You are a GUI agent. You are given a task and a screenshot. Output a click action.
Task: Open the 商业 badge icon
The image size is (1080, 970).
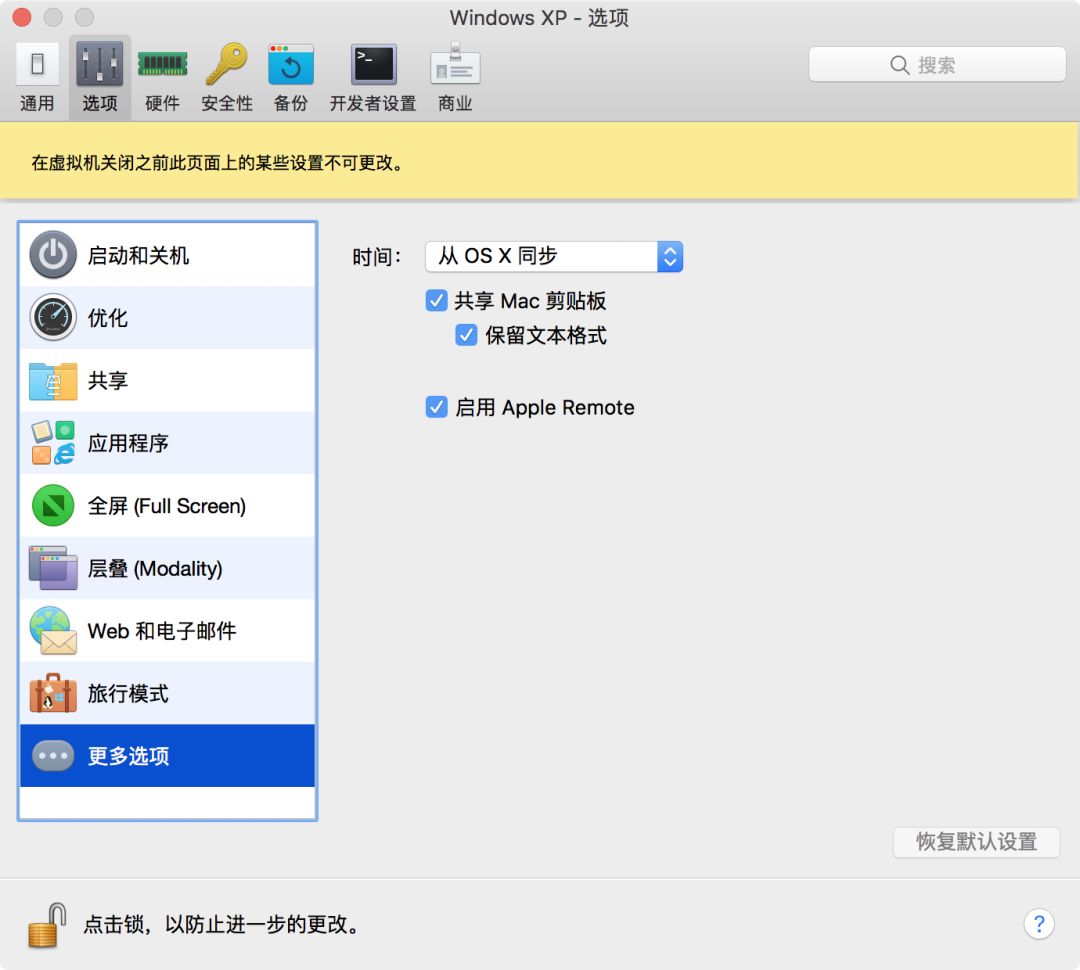click(455, 64)
